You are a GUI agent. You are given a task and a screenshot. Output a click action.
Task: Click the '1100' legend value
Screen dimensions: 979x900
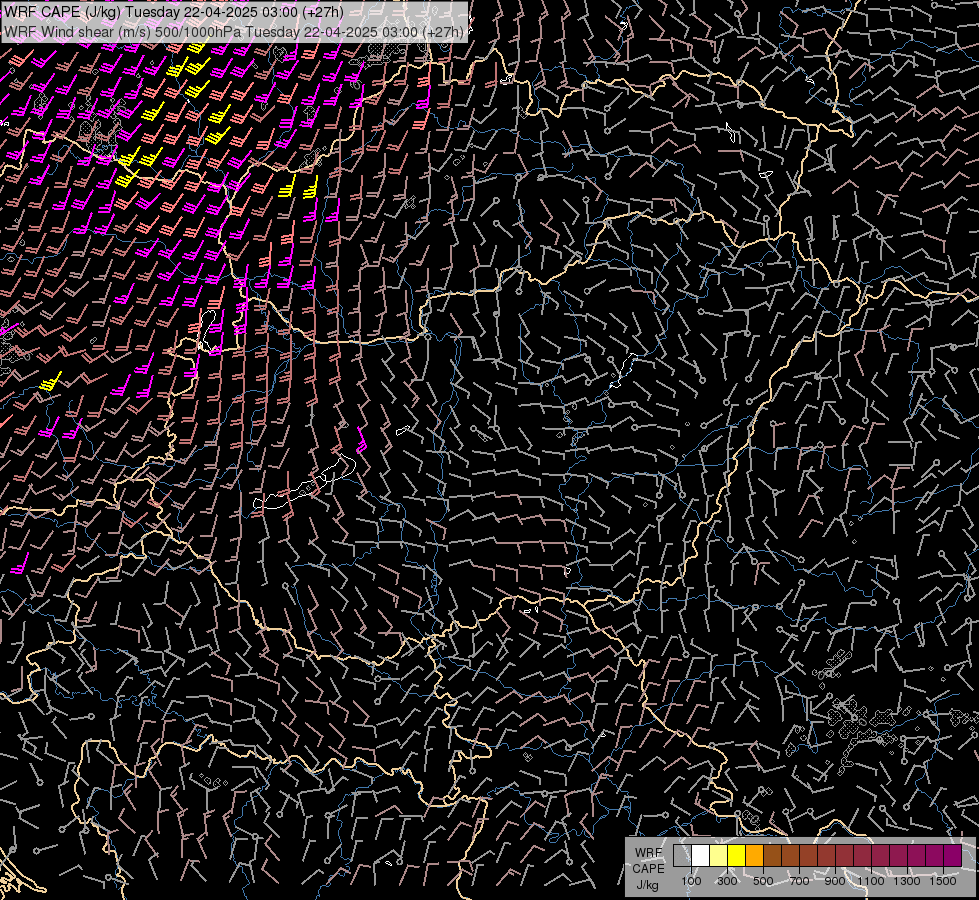[x=870, y=881]
